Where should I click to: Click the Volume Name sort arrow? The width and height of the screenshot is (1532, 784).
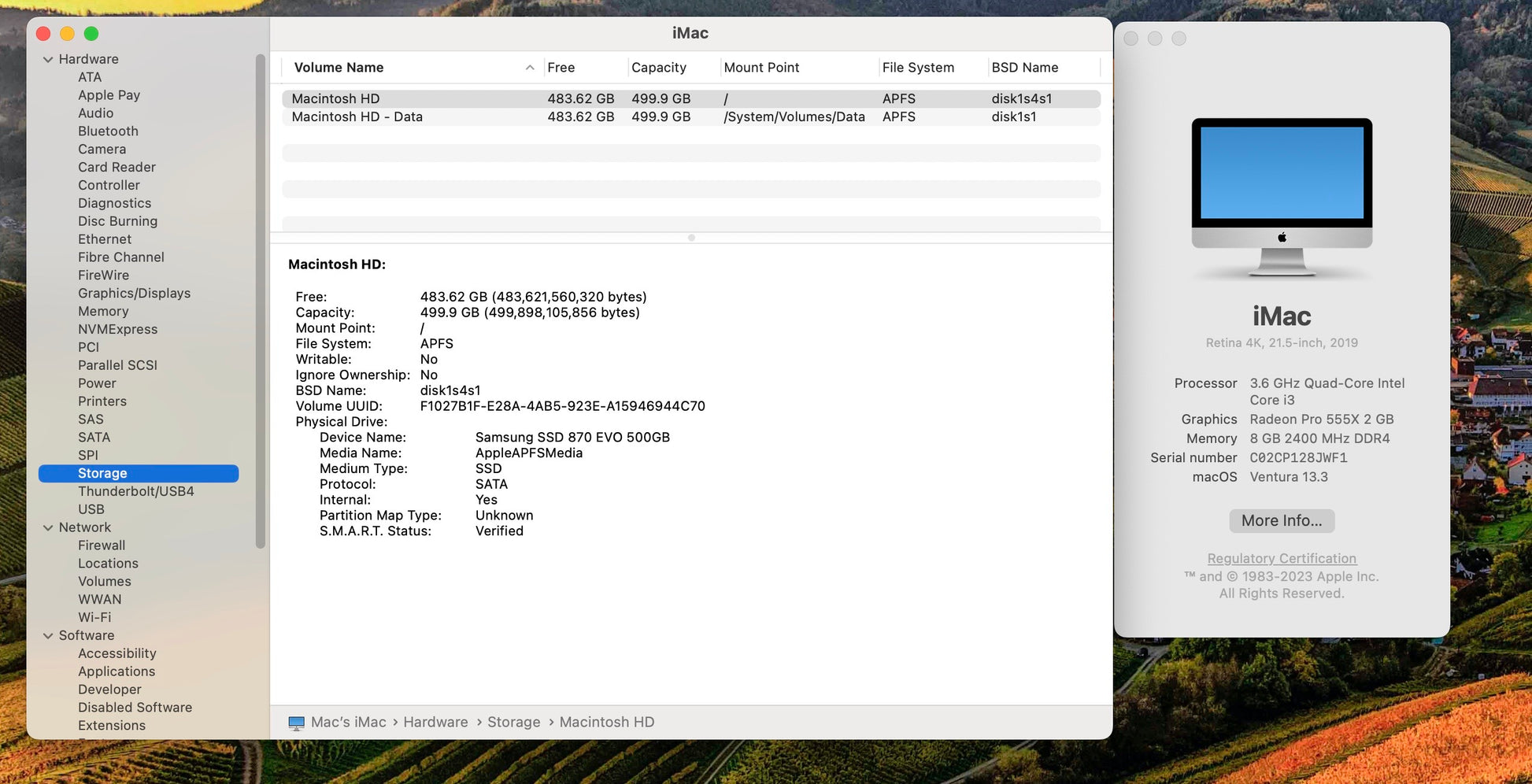point(530,68)
